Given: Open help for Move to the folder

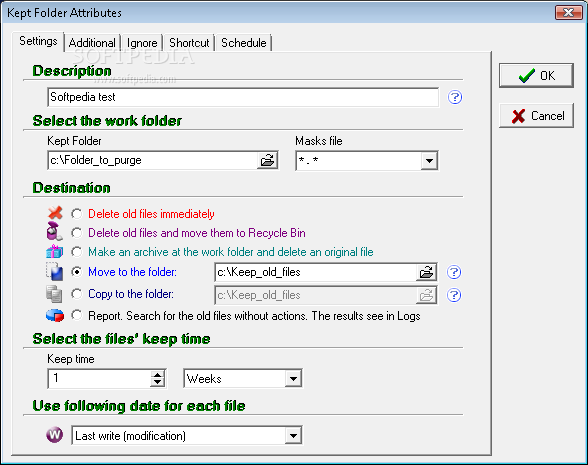Looking at the screenshot, I should [x=454, y=272].
